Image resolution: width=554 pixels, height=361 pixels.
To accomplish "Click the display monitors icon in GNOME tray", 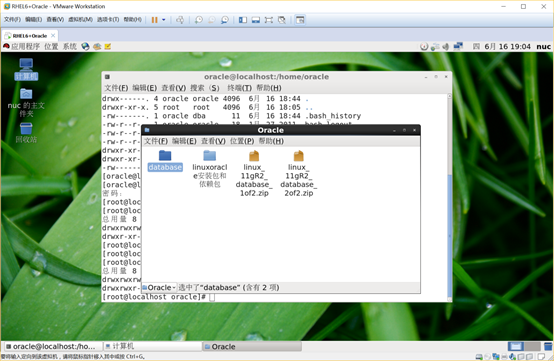I will 458,46.
